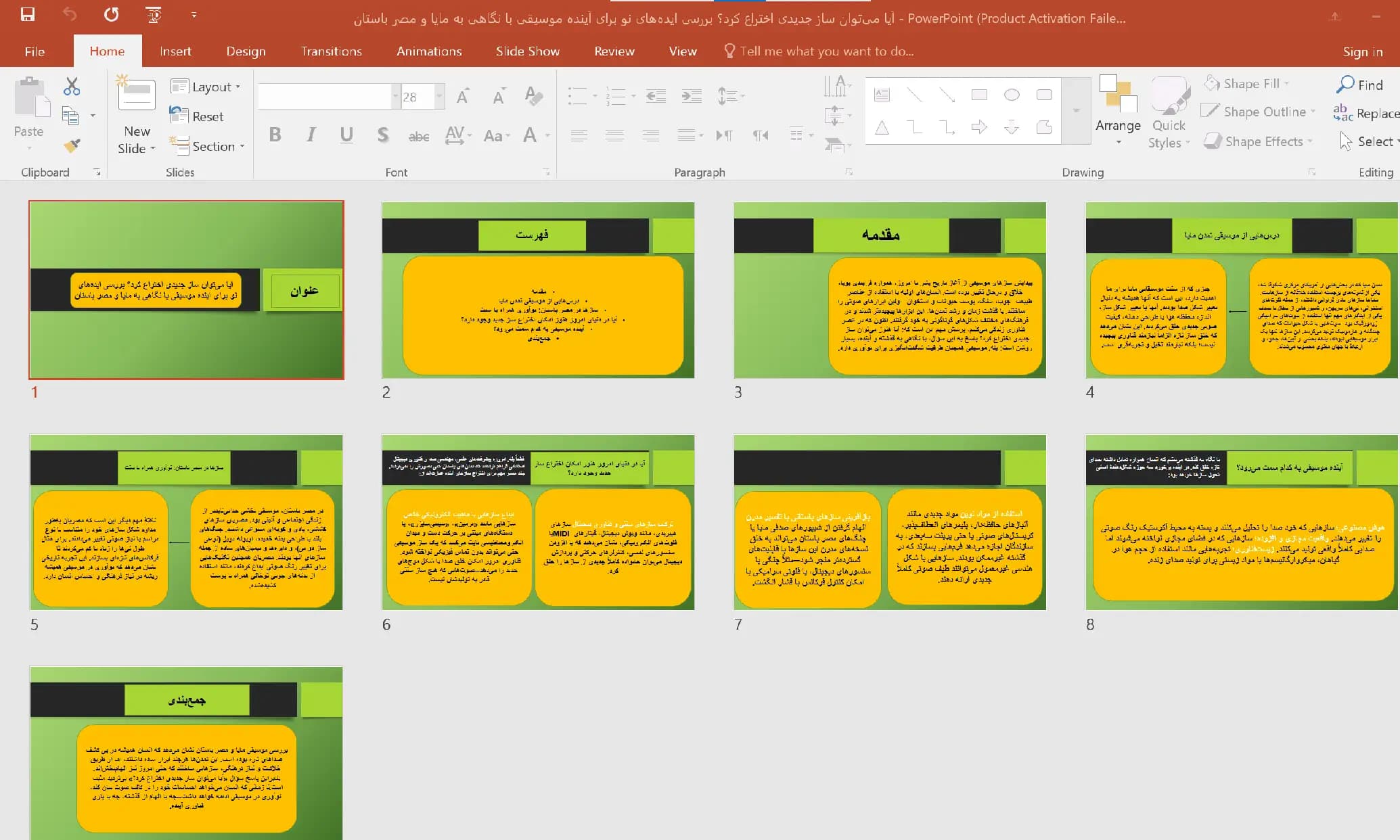Click the Replace button

[1366, 113]
